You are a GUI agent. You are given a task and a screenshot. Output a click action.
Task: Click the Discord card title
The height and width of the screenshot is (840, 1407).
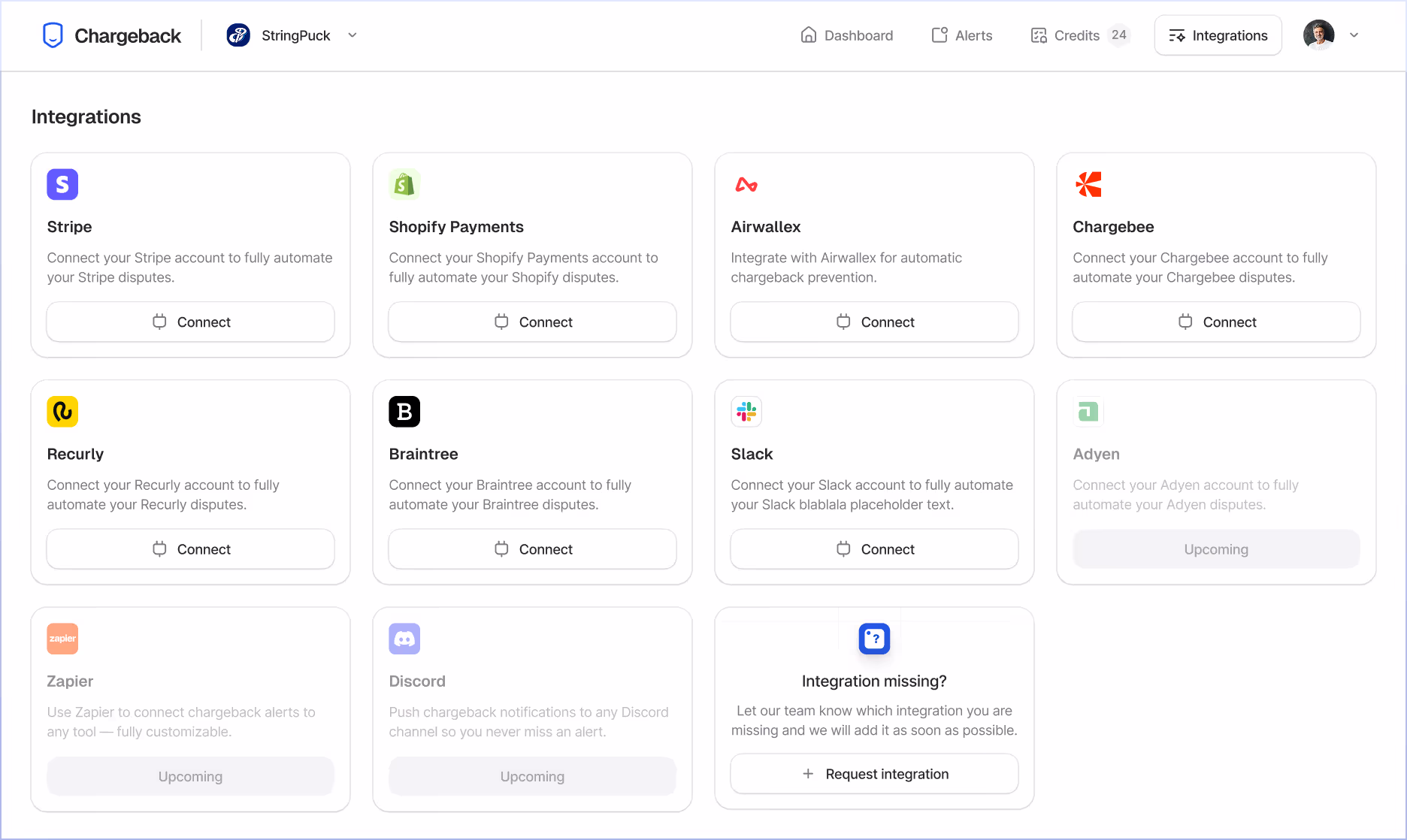[417, 681]
